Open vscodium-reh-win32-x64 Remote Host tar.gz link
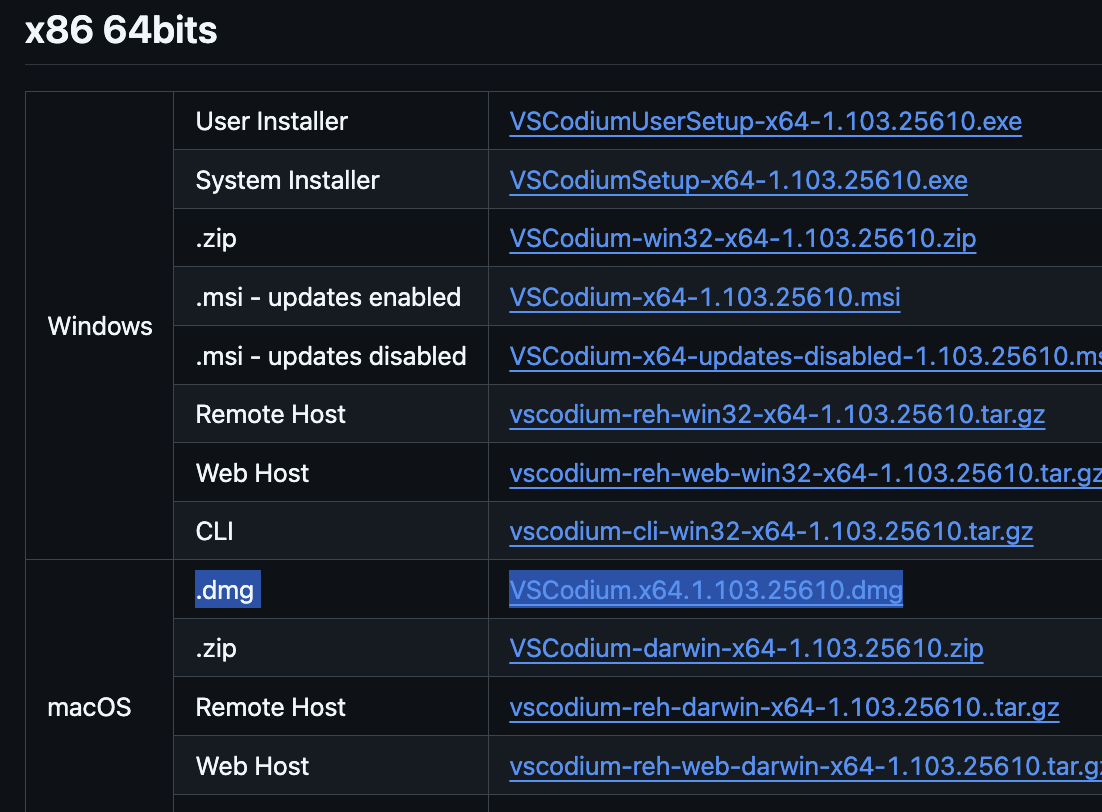 [777, 415]
